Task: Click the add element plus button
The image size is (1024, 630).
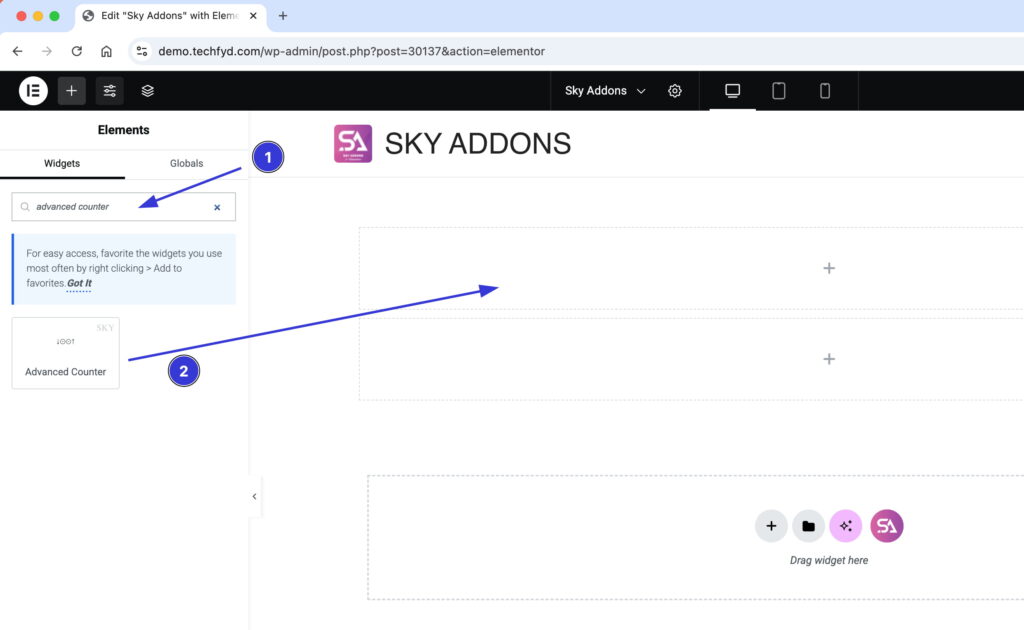Action: [x=72, y=91]
